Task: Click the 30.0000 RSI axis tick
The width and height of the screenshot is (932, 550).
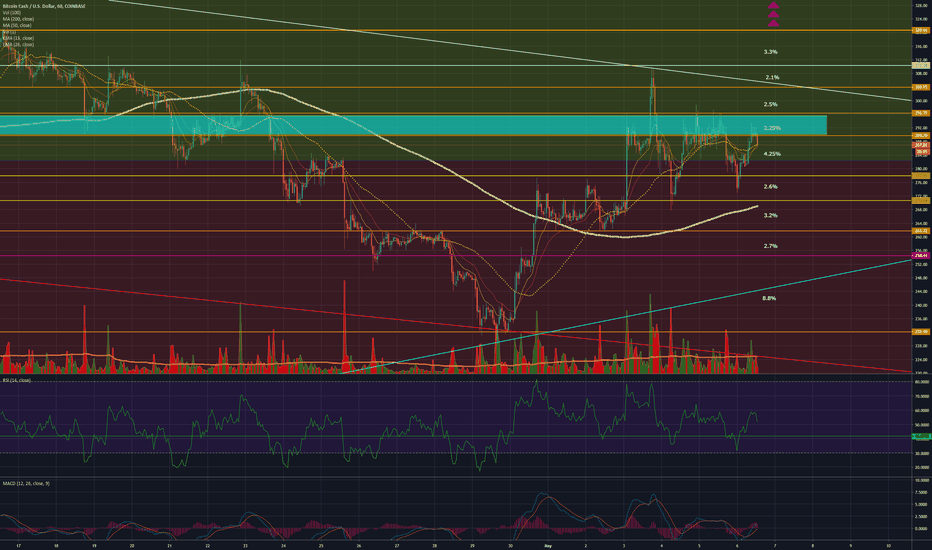Action: 922,453
